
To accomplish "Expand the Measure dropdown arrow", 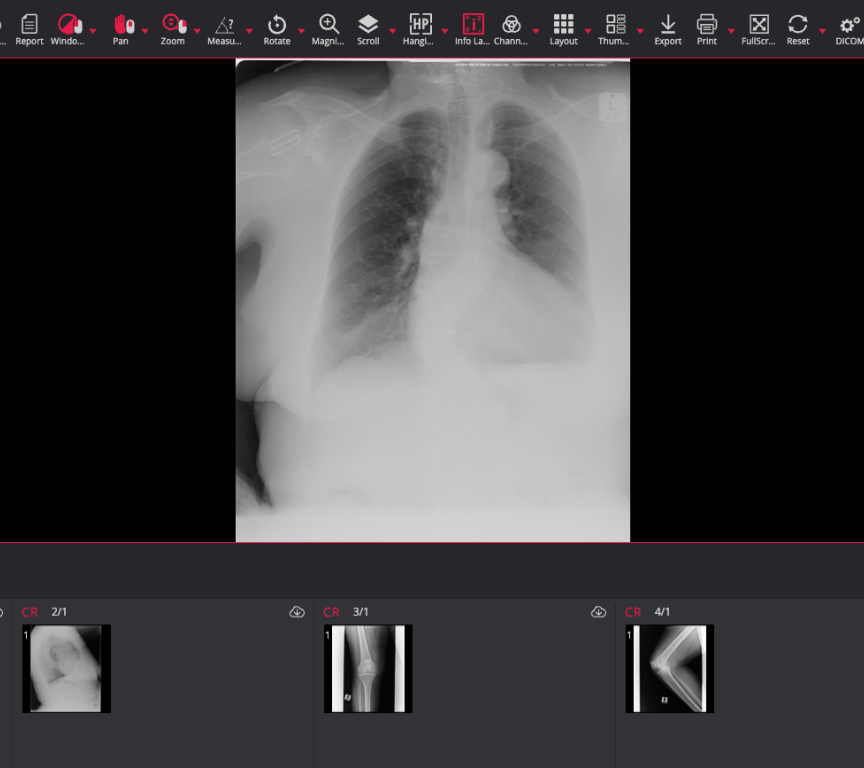I will pos(250,31).
